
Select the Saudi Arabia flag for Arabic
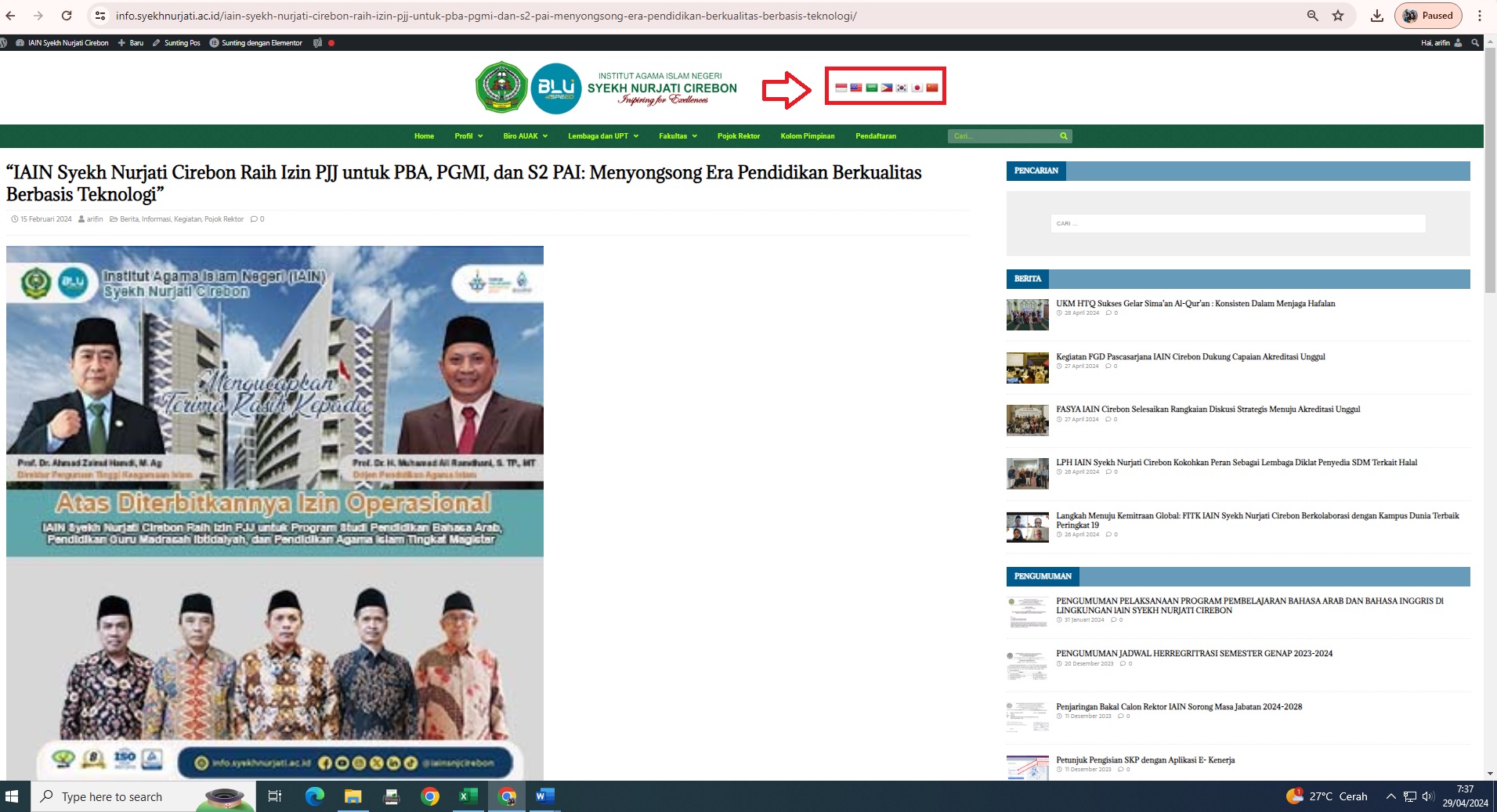click(x=871, y=88)
